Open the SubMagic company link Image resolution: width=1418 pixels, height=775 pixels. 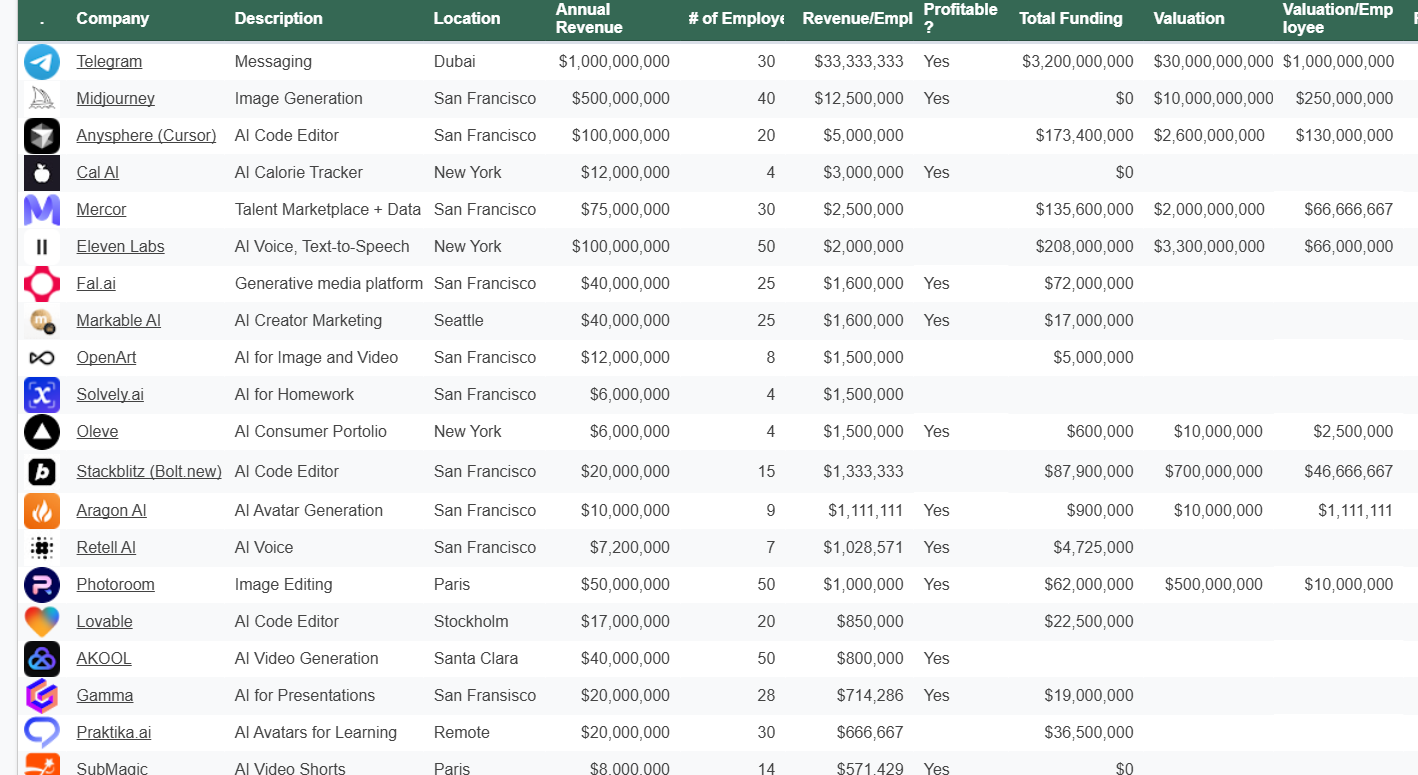(112, 766)
